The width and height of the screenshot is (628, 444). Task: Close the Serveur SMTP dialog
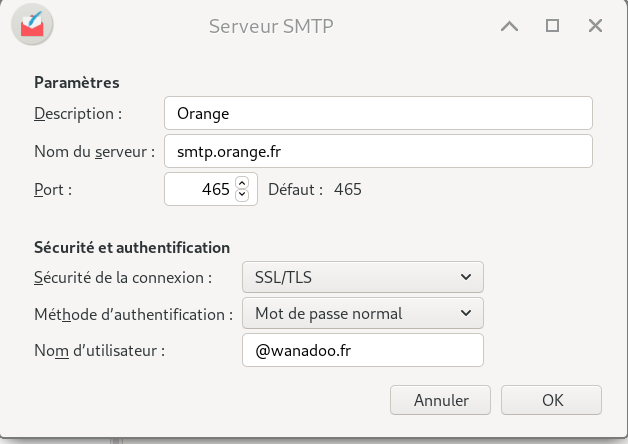(595, 26)
